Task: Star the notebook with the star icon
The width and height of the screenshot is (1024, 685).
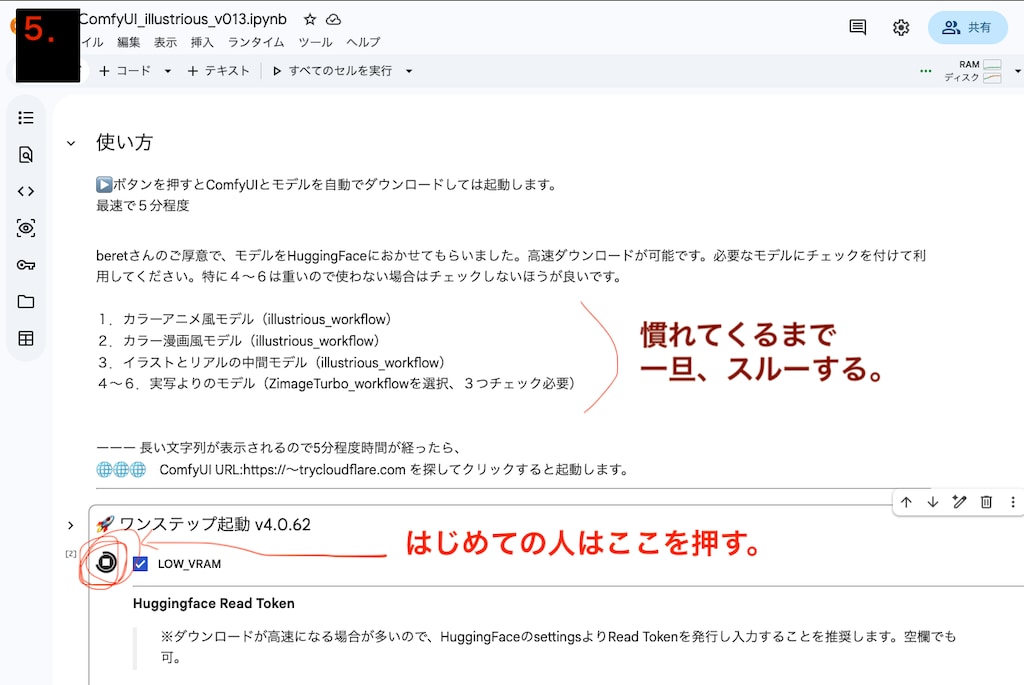Action: pos(310,19)
